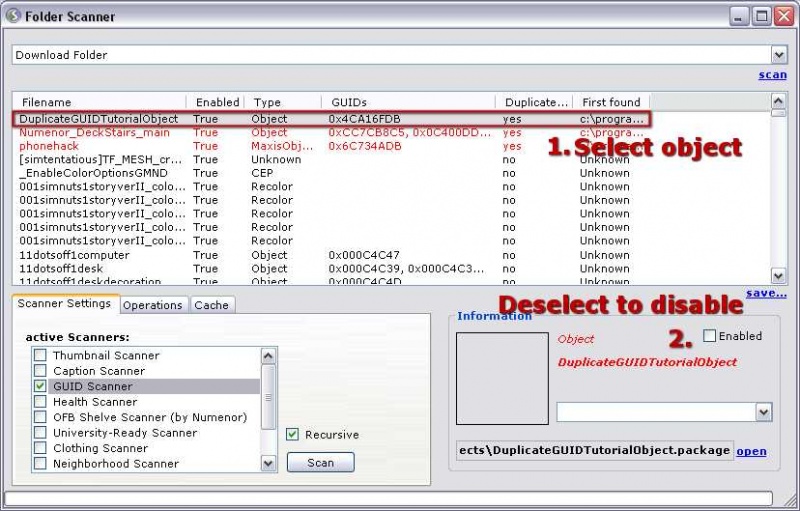
Task: Select the DuplicateGUIDTutorialObject row
Action: (x=332, y=119)
